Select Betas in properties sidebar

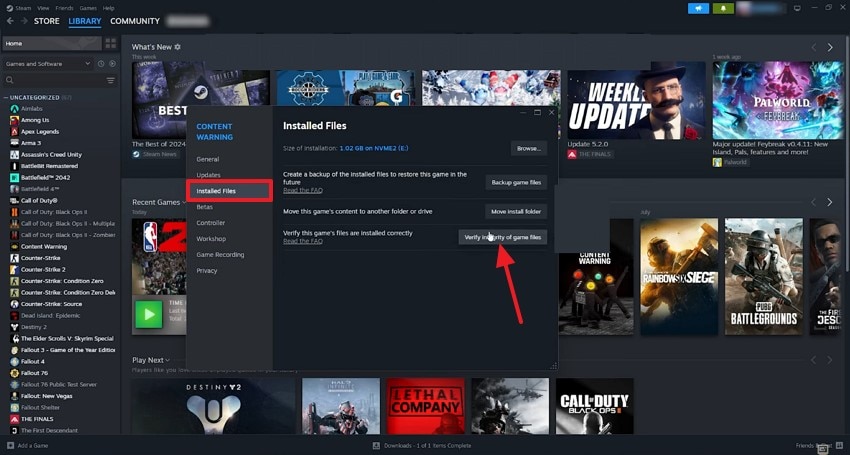[204, 207]
